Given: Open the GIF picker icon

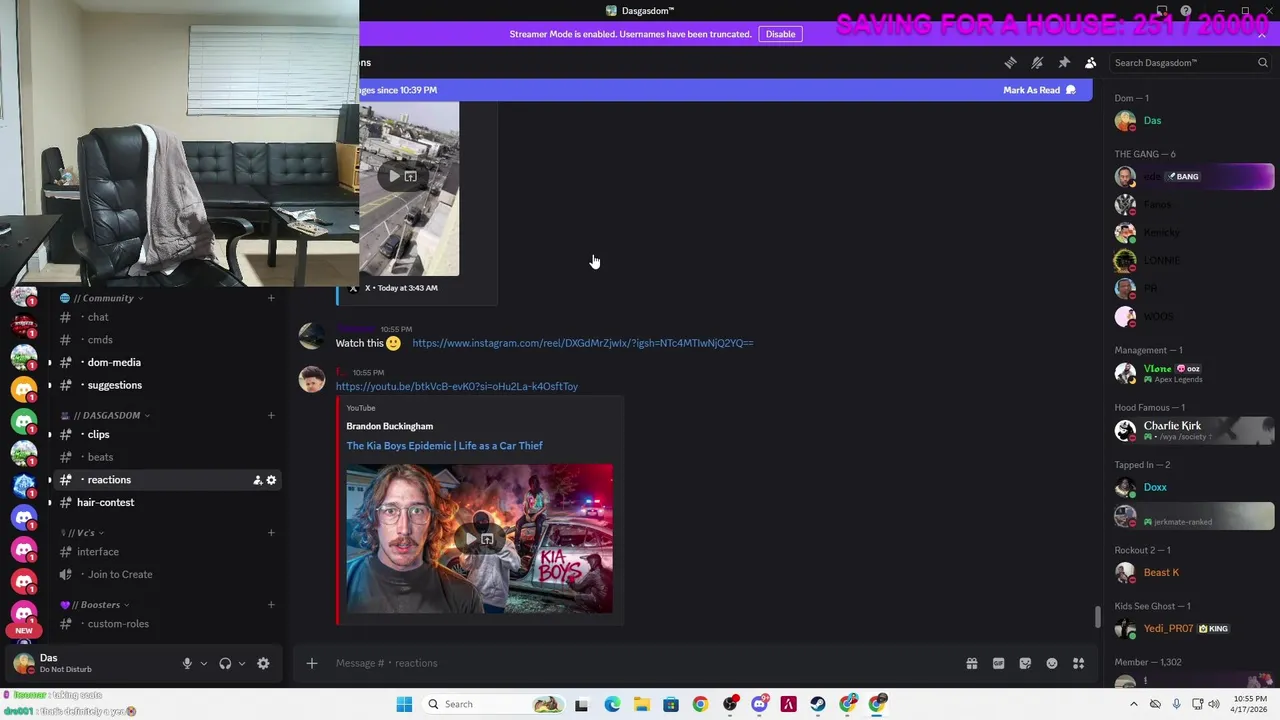Looking at the screenshot, I should click(x=998, y=663).
